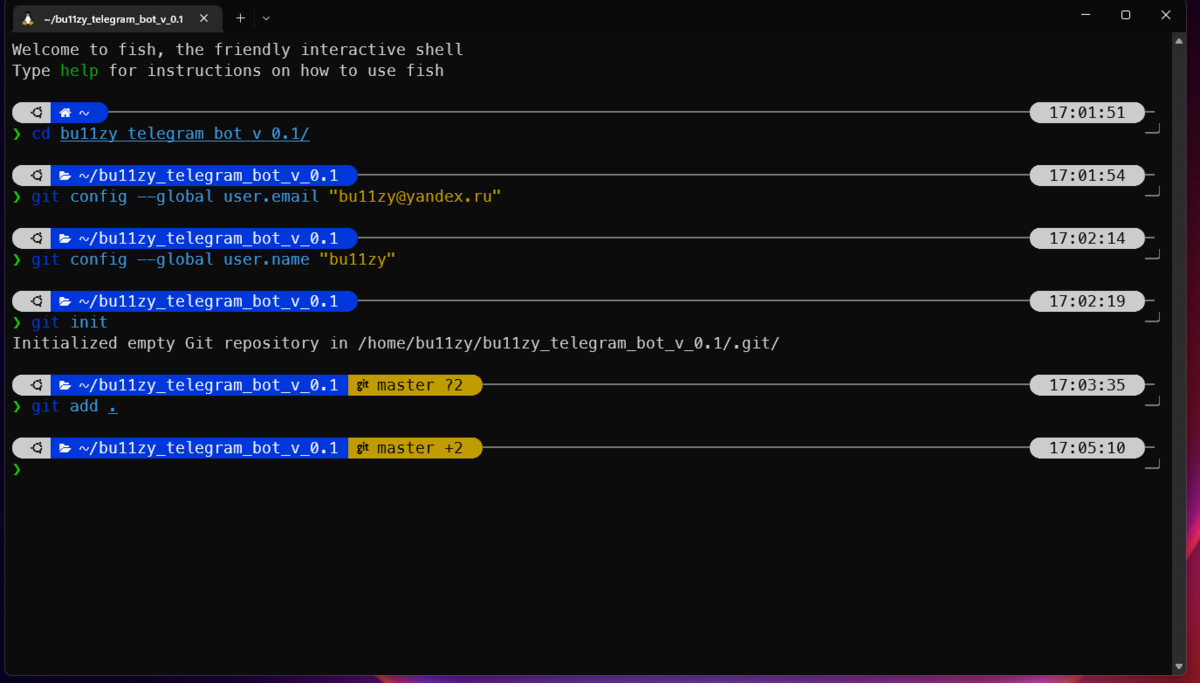Click the 'master ?2' branch status text
The image size is (1200, 683).
420,386
